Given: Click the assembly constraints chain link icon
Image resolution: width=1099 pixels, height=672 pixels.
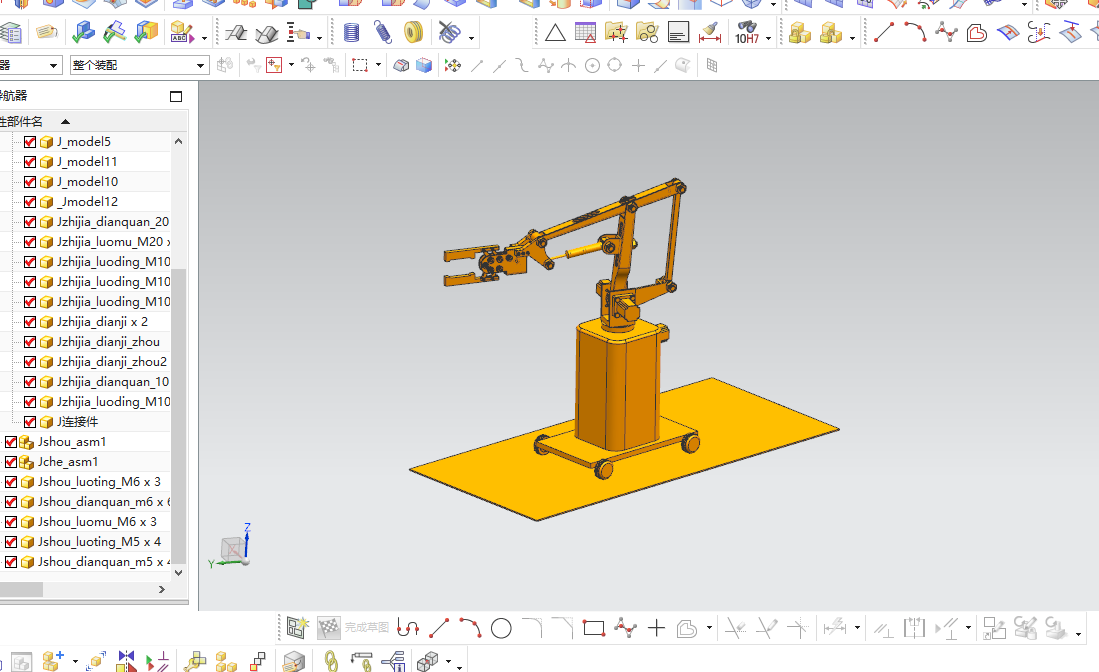Looking at the screenshot, I should (332, 661).
